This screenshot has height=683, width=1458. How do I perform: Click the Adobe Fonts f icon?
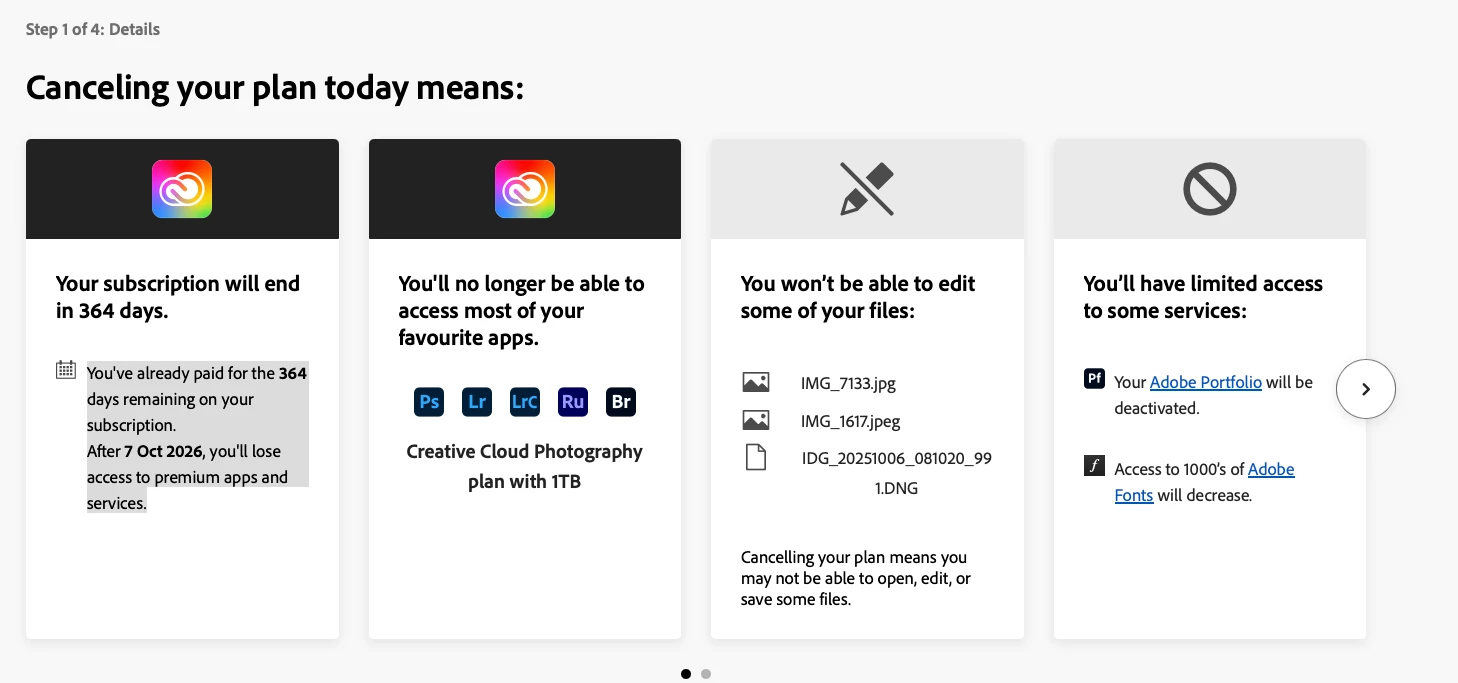click(x=1095, y=466)
